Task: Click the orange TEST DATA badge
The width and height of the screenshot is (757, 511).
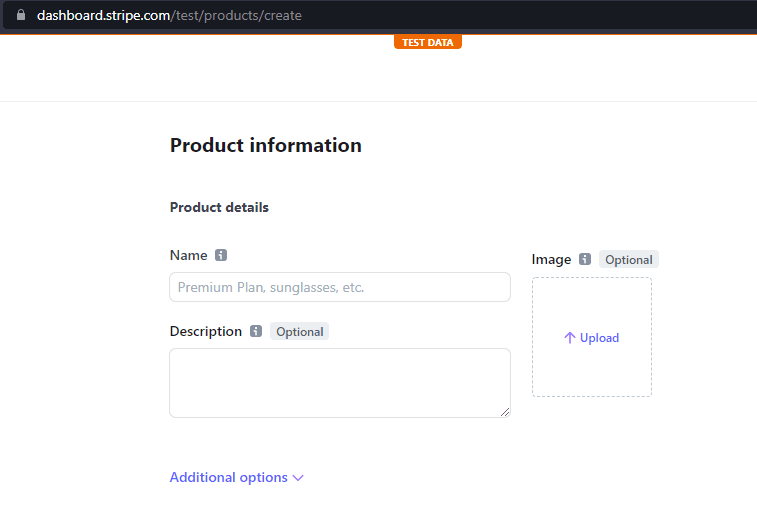Action: 427,42
